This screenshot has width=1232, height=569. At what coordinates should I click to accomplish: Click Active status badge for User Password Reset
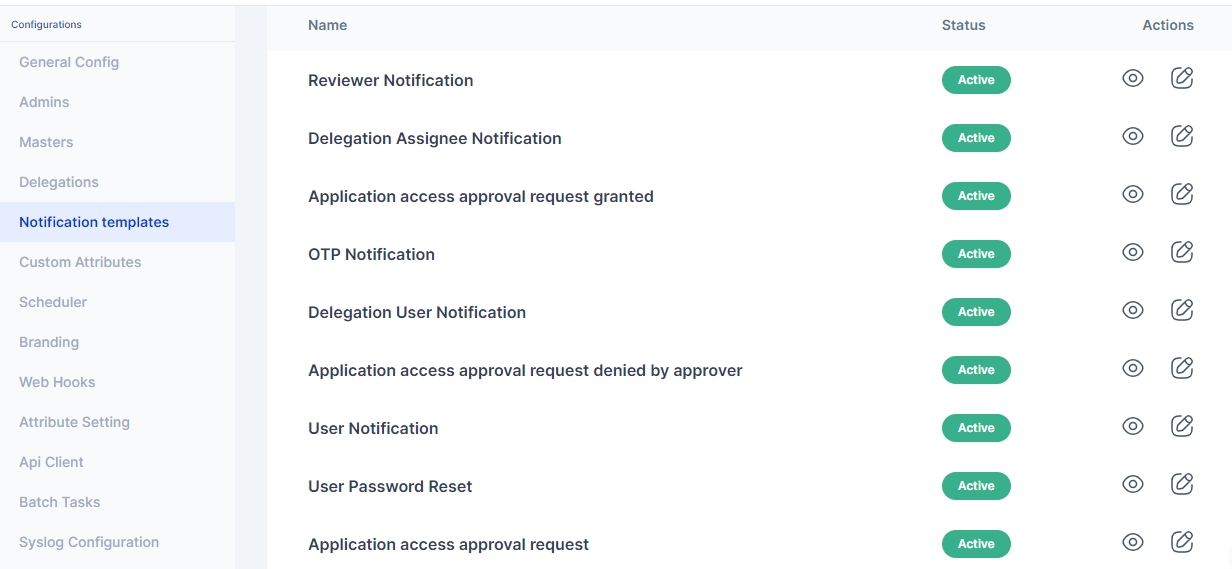click(976, 486)
